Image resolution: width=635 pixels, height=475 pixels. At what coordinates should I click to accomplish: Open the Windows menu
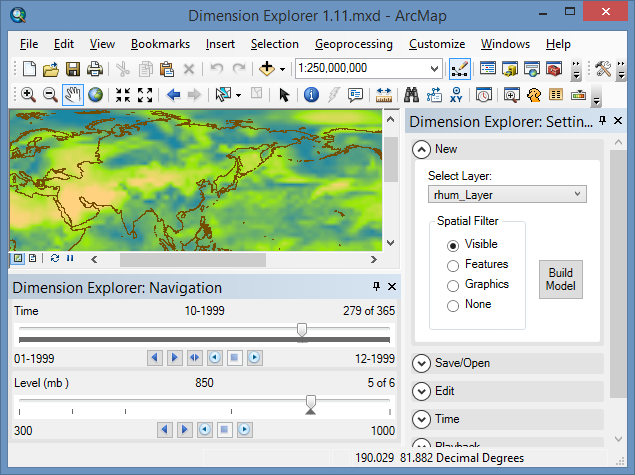point(505,44)
